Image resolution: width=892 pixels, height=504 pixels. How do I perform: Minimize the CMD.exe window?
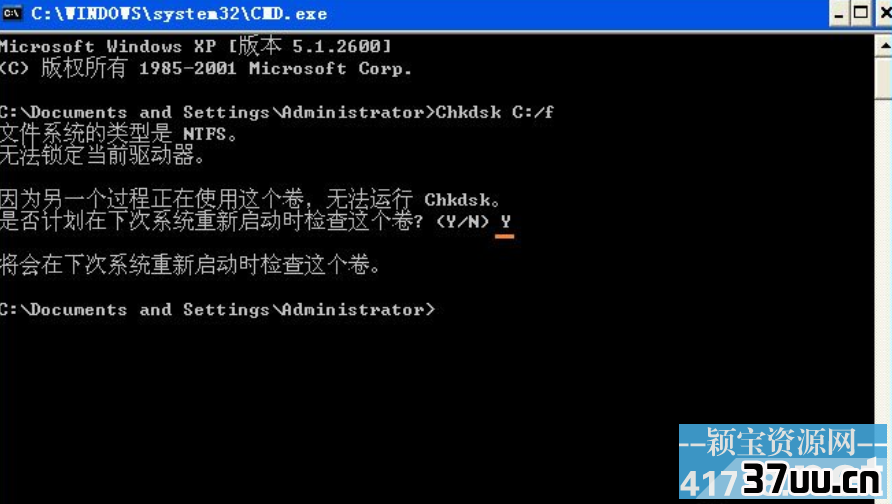coord(838,13)
